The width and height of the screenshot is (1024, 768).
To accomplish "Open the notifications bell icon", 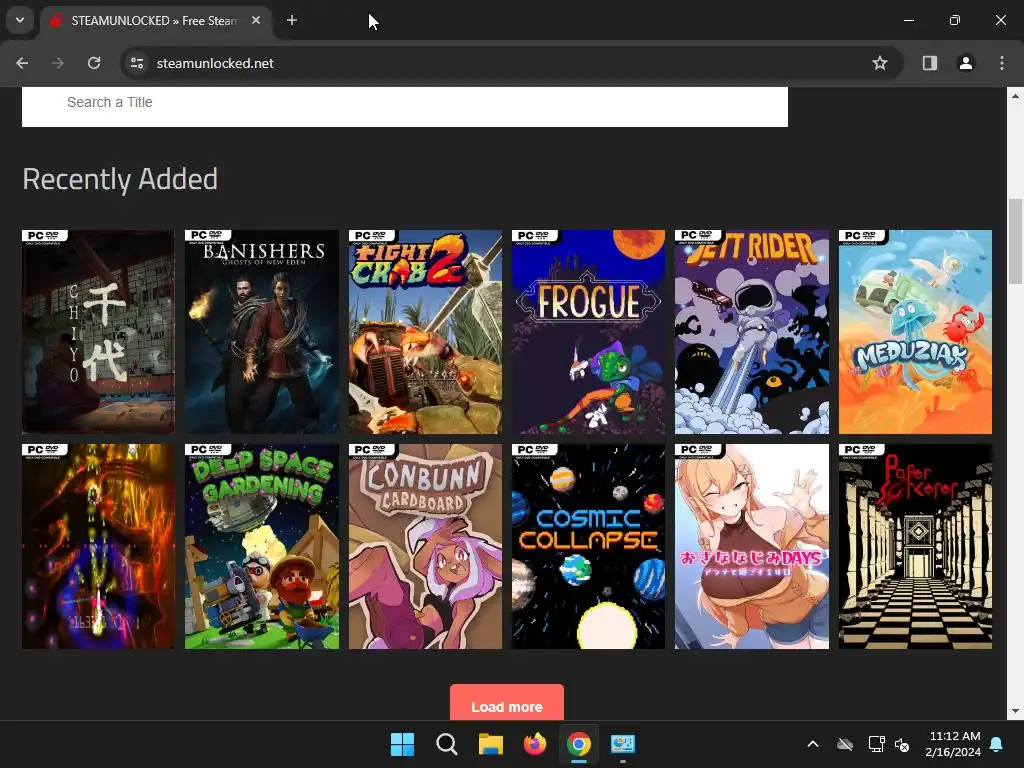I will [997, 744].
